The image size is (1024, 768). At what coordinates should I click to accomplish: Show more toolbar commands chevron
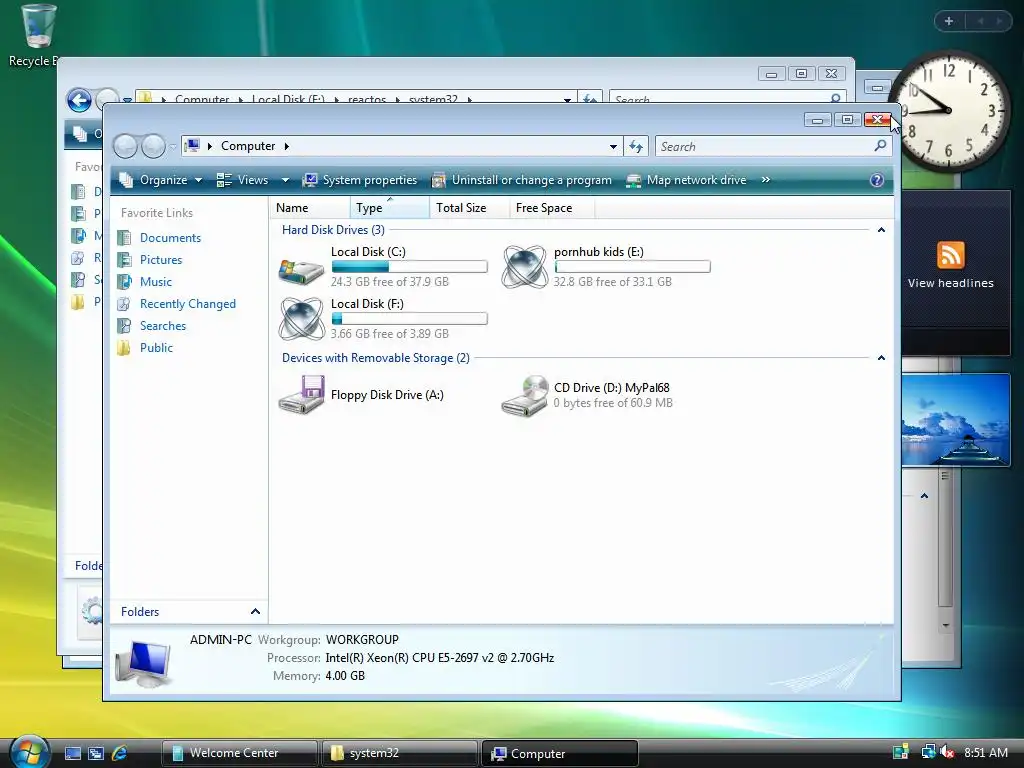[765, 180]
